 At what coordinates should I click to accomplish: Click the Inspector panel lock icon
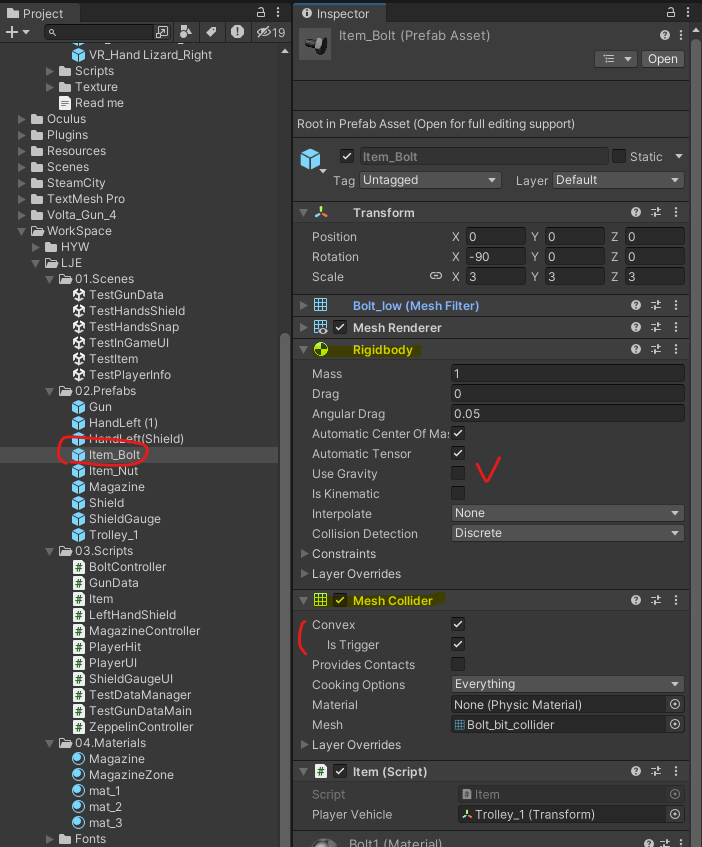[671, 12]
